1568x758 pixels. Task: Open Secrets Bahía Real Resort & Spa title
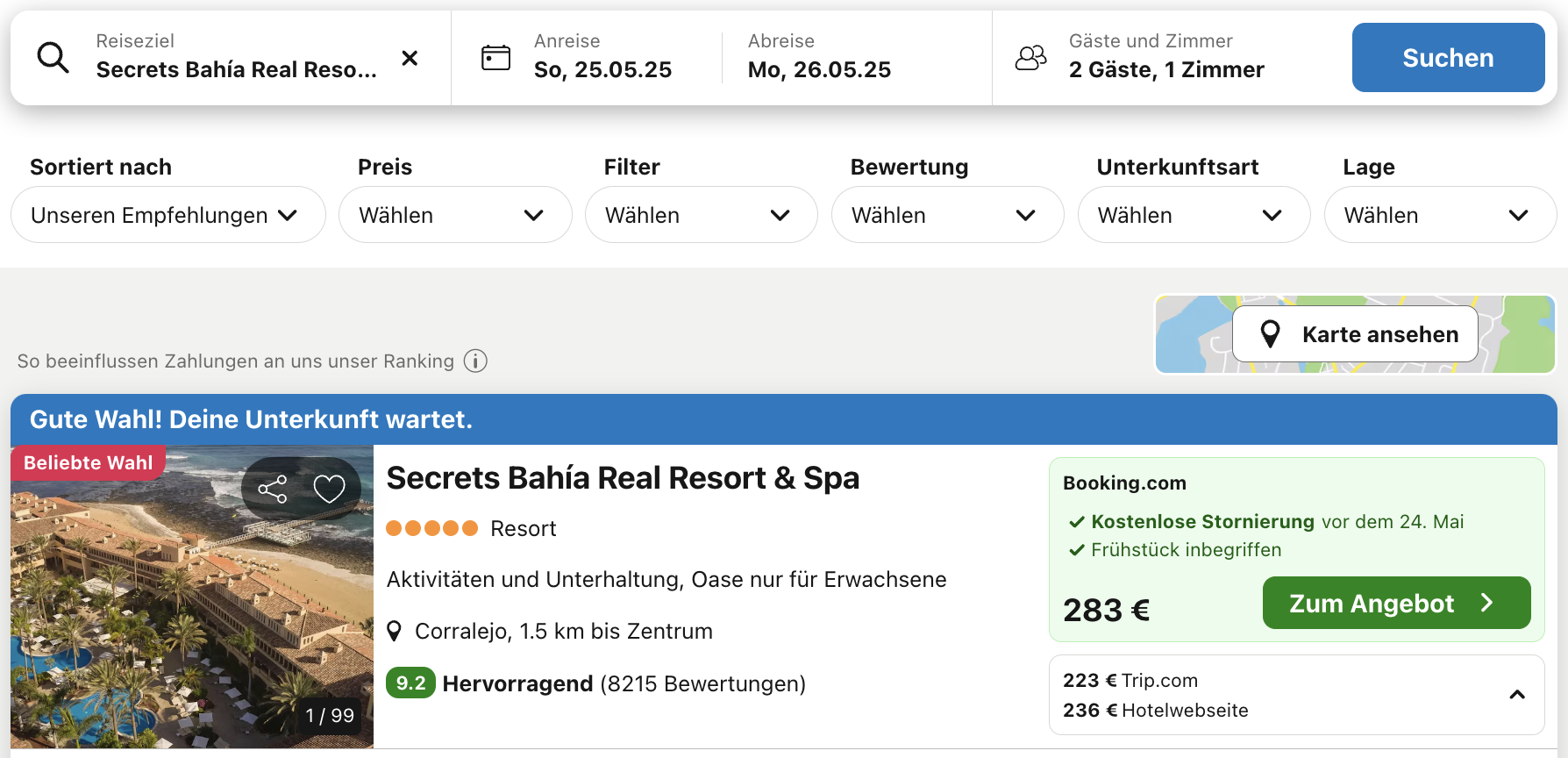(x=623, y=478)
